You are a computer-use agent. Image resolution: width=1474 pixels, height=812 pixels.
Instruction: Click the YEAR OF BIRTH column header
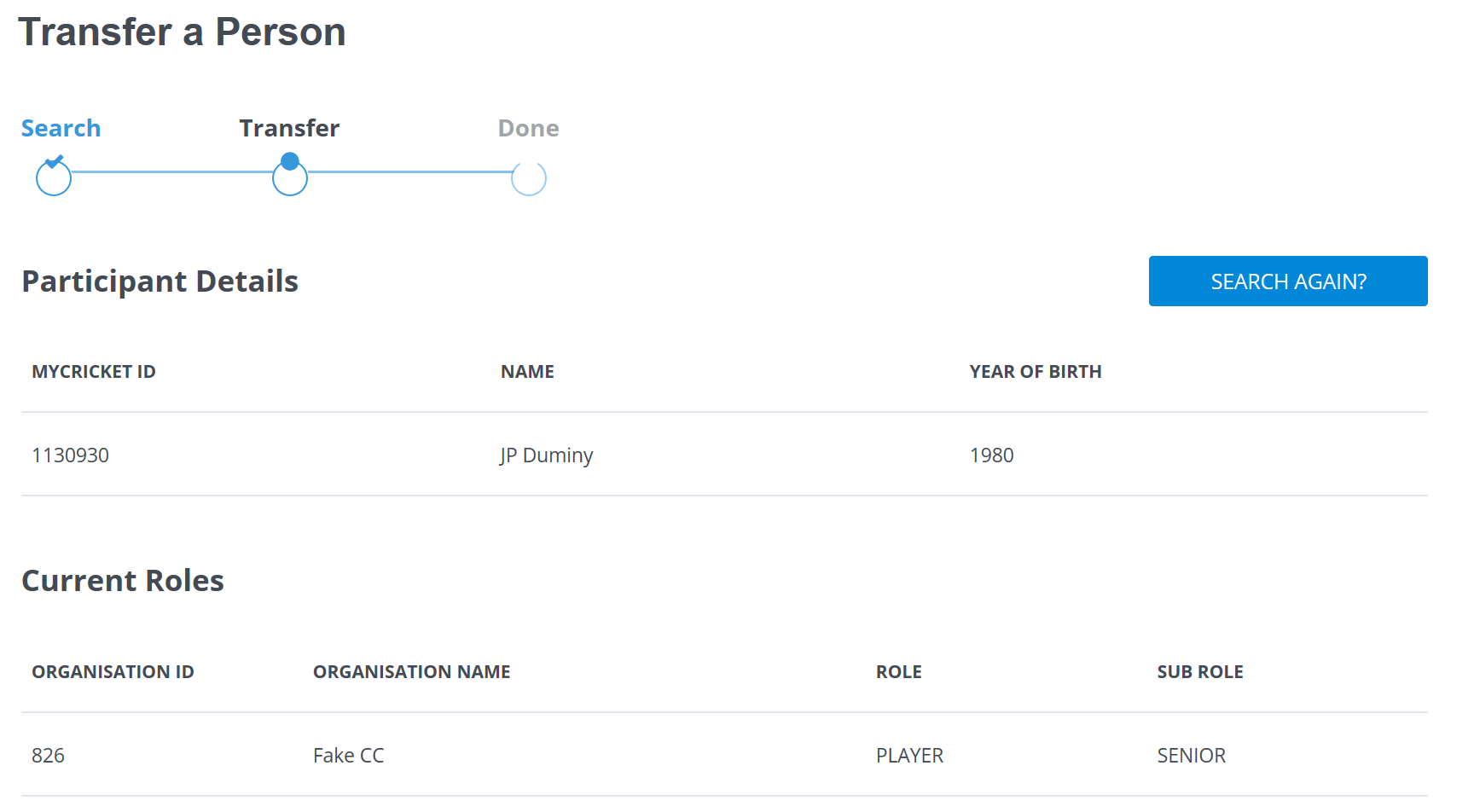click(x=1036, y=372)
